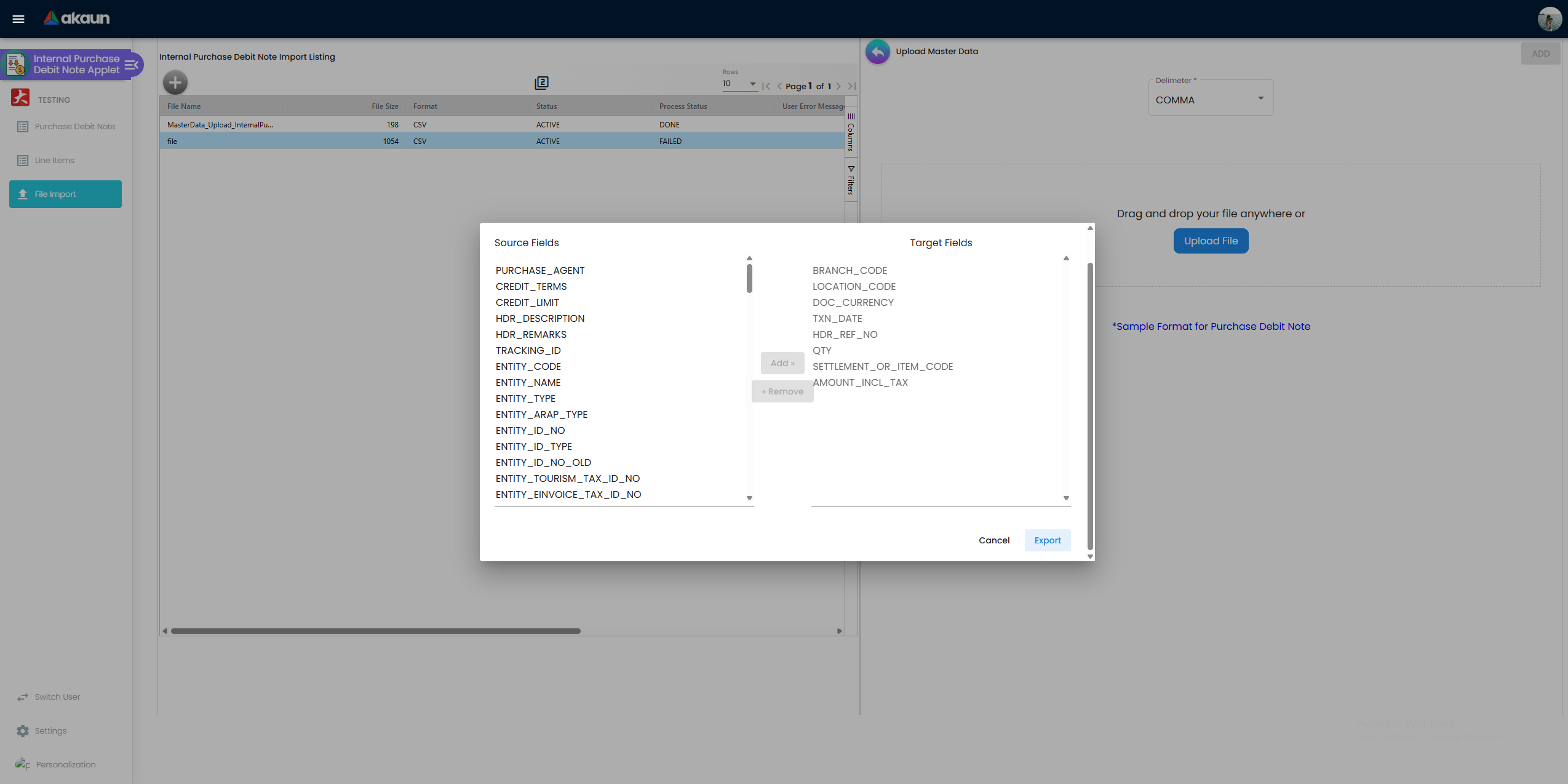Open Line Items in sidebar

tap(66, 161)
